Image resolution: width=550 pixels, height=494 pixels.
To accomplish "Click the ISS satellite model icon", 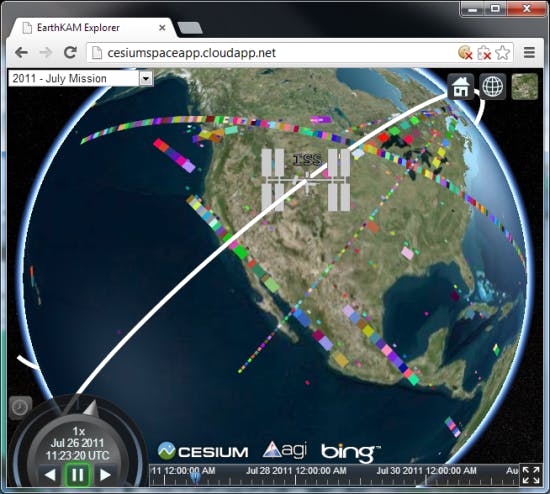I will pos(306,181).
